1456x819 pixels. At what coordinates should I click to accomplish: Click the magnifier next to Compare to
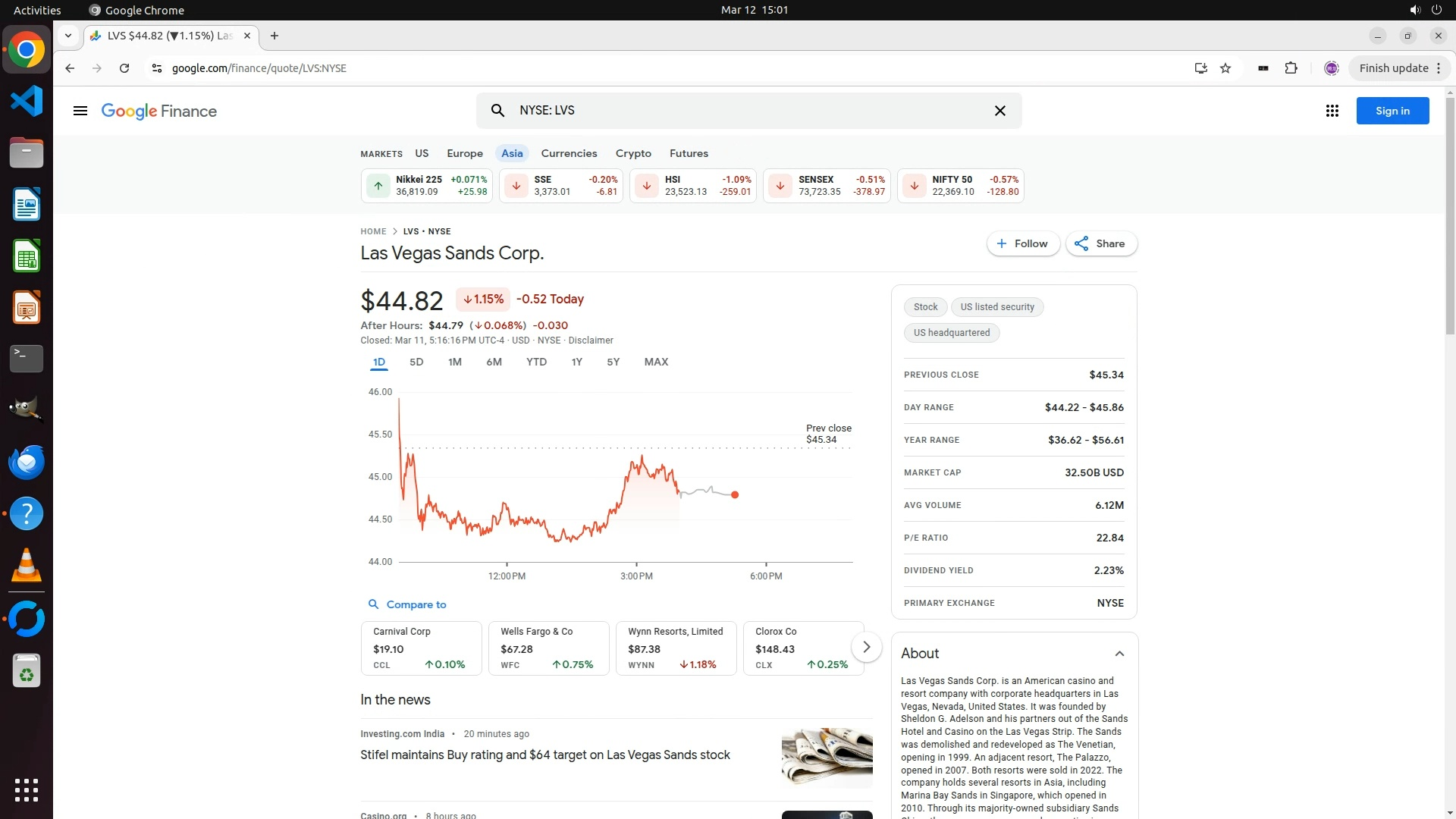[x=373, y=604]
